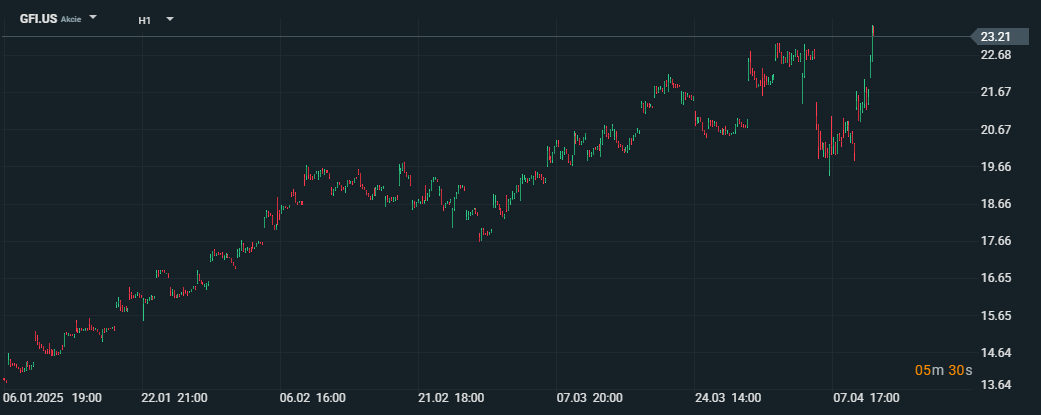Click the 16.65 price axis label

[x=995, y=278]
